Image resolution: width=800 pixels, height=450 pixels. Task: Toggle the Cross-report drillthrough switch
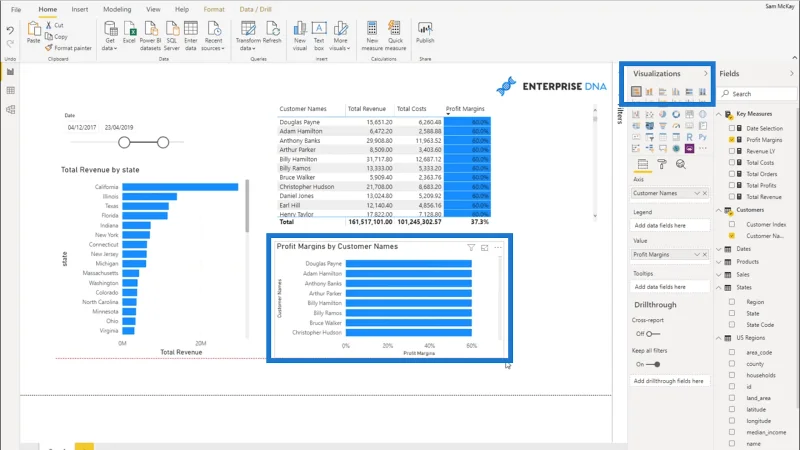tap(653, 334)
